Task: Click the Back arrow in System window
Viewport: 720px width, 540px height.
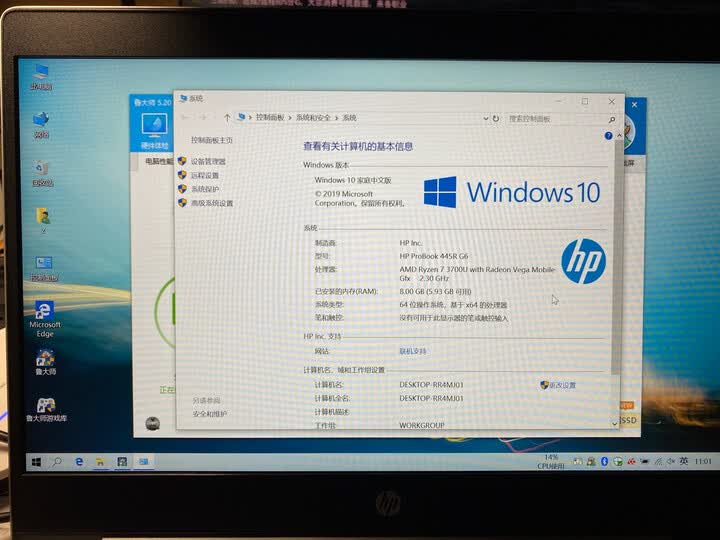Action: [186, 118]
